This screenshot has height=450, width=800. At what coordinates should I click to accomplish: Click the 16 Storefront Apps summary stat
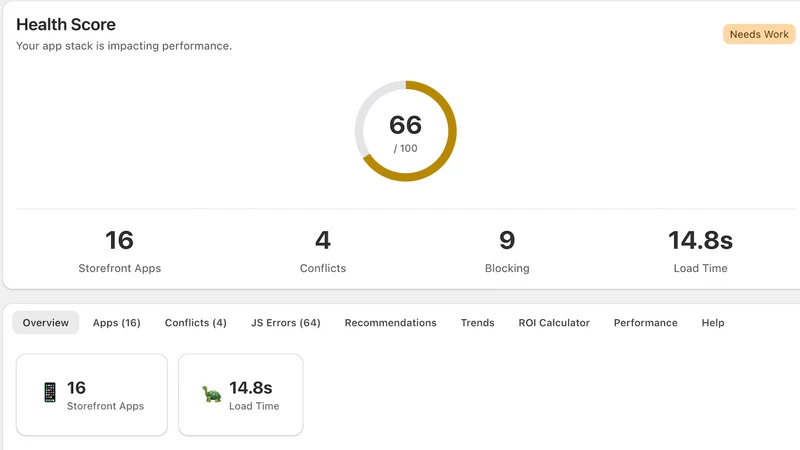119,251
